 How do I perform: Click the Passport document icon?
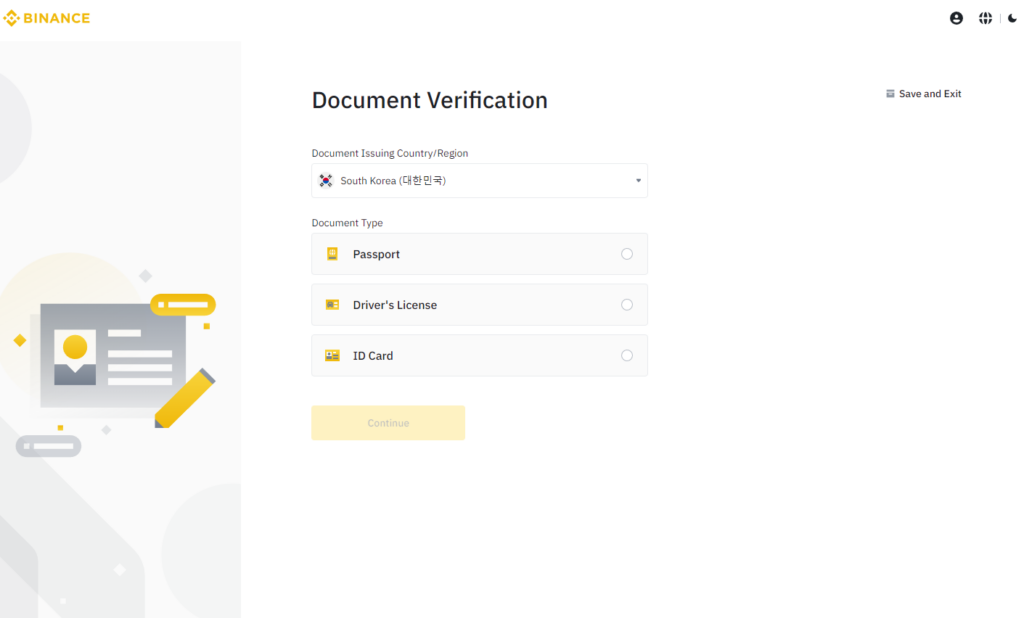coord(332,254)
